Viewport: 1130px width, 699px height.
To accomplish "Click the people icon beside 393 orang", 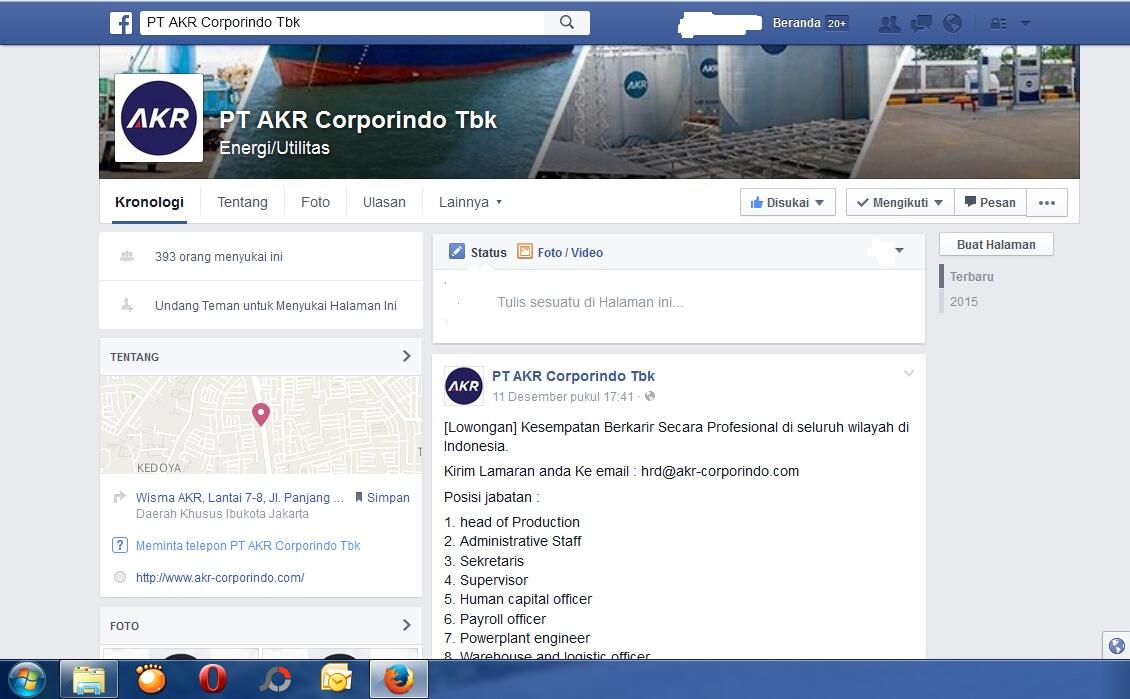I will (127, 256).
